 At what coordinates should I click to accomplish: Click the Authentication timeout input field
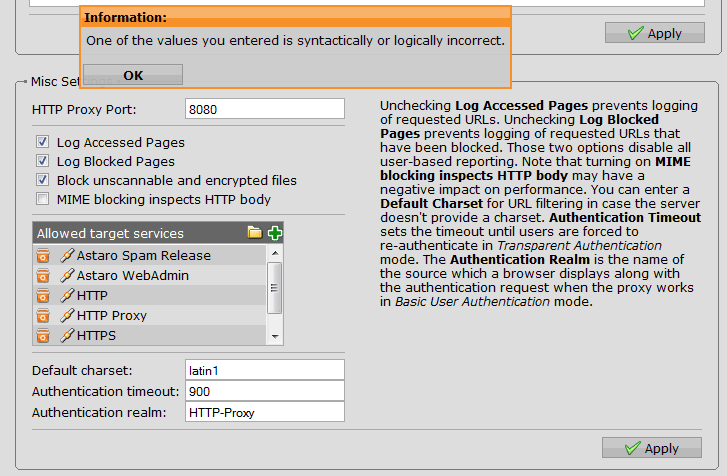tap(265, 390)
